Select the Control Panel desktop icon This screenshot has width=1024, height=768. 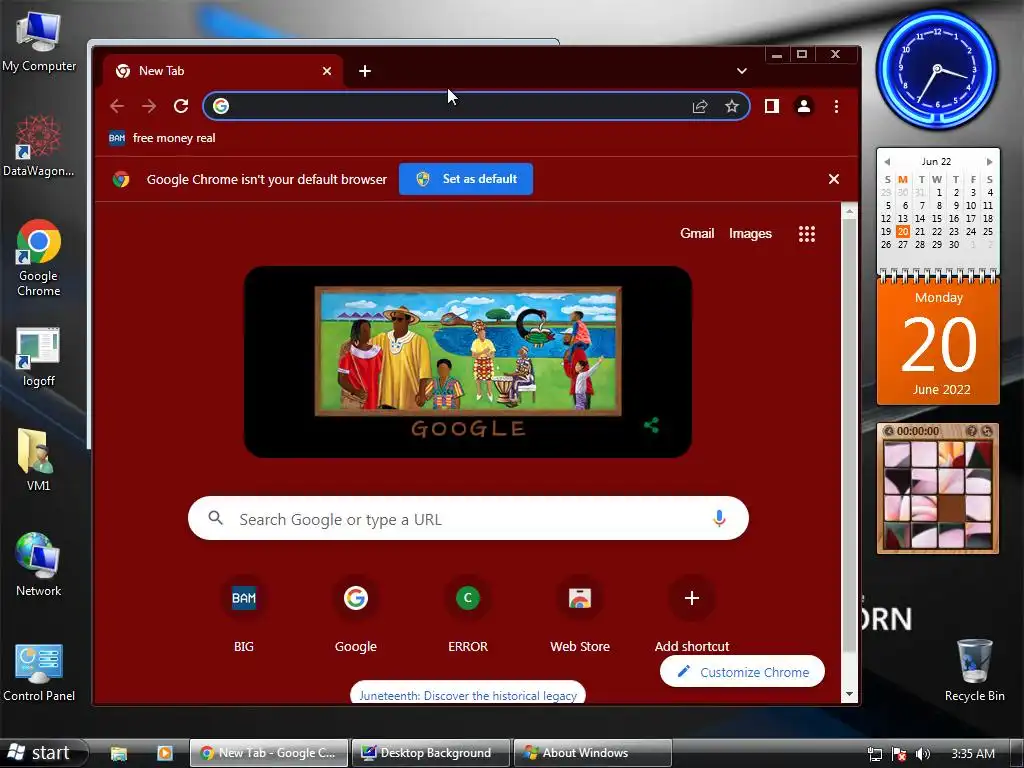click(39, 671)
